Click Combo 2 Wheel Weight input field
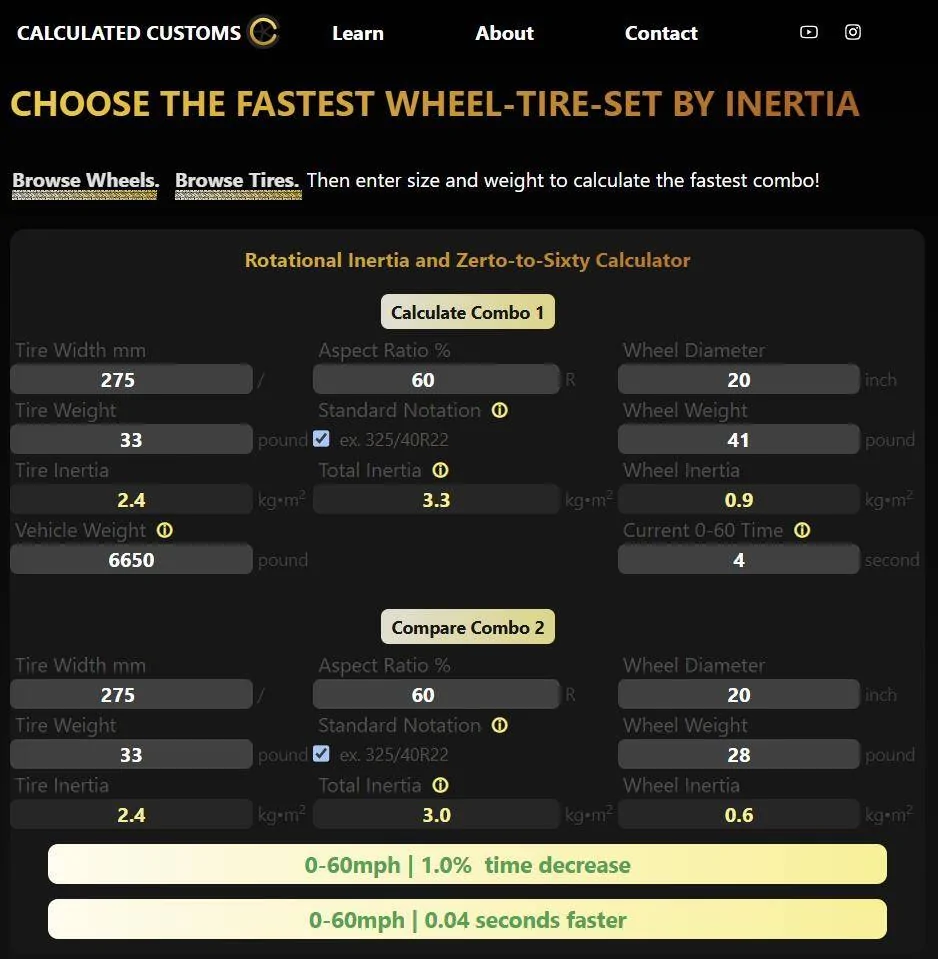 click(738, 755)
